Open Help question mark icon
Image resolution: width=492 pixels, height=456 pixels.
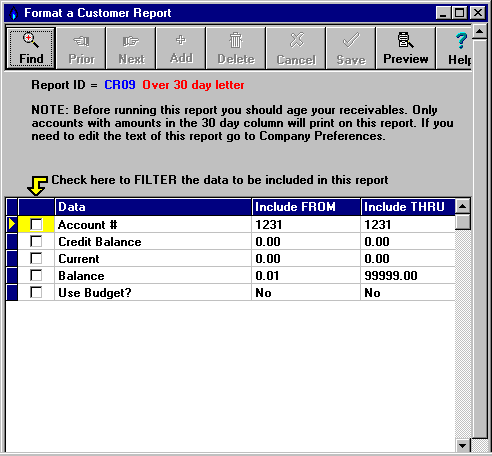[461, 41]
